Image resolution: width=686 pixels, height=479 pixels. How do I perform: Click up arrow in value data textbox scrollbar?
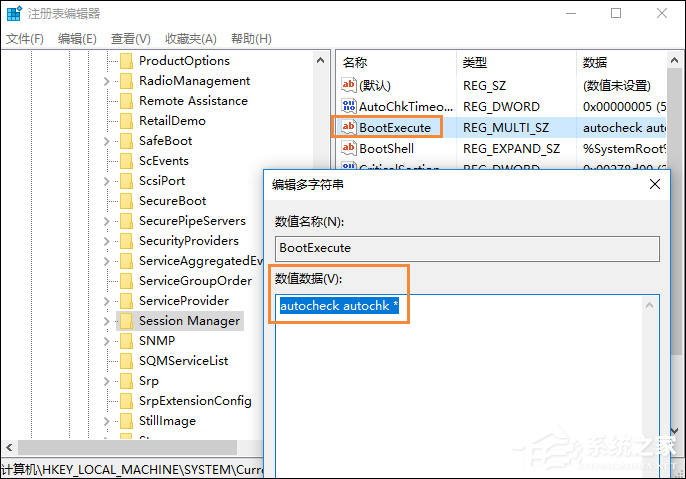[649, 305]
